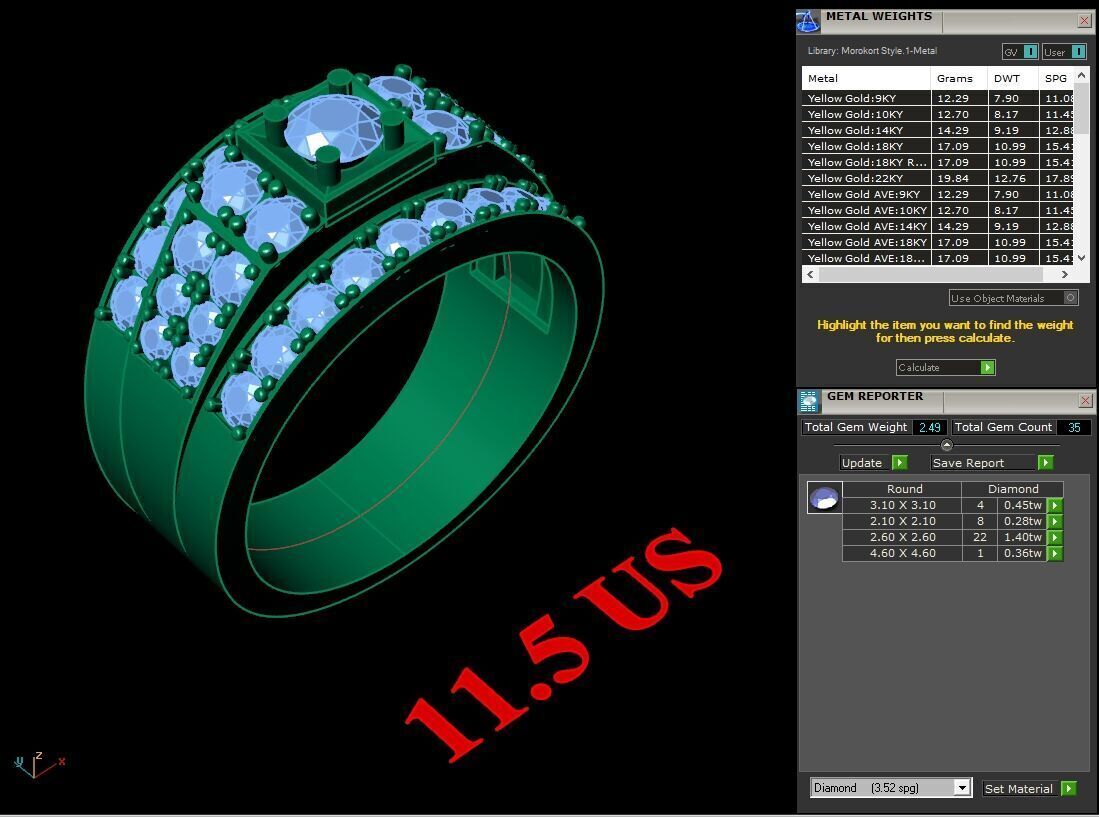Click green arrow for 2.60 X 2.60 row
Screen dimensions: 1099x817
coord(1055,537)
